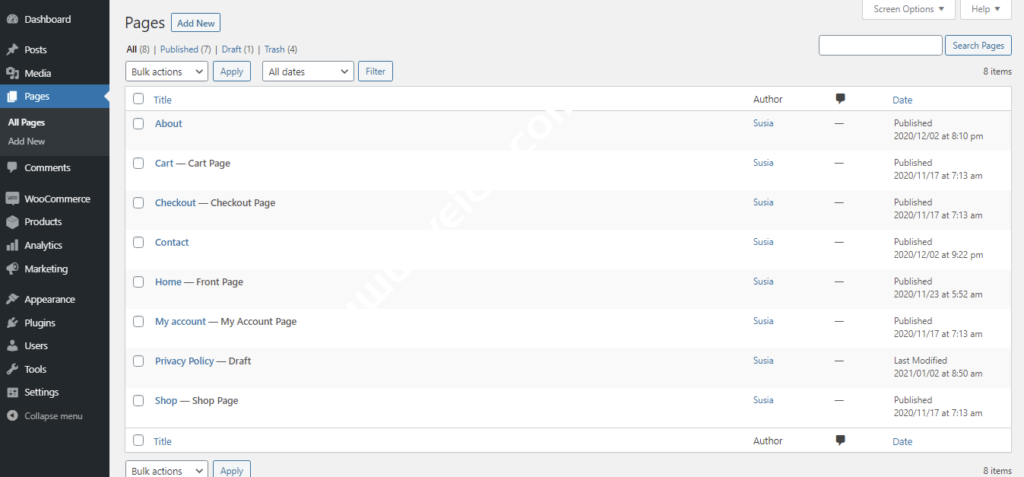Open the Cart page title link
The width and height of the screenshot is (1024, 477).
(x=164, y=163)
